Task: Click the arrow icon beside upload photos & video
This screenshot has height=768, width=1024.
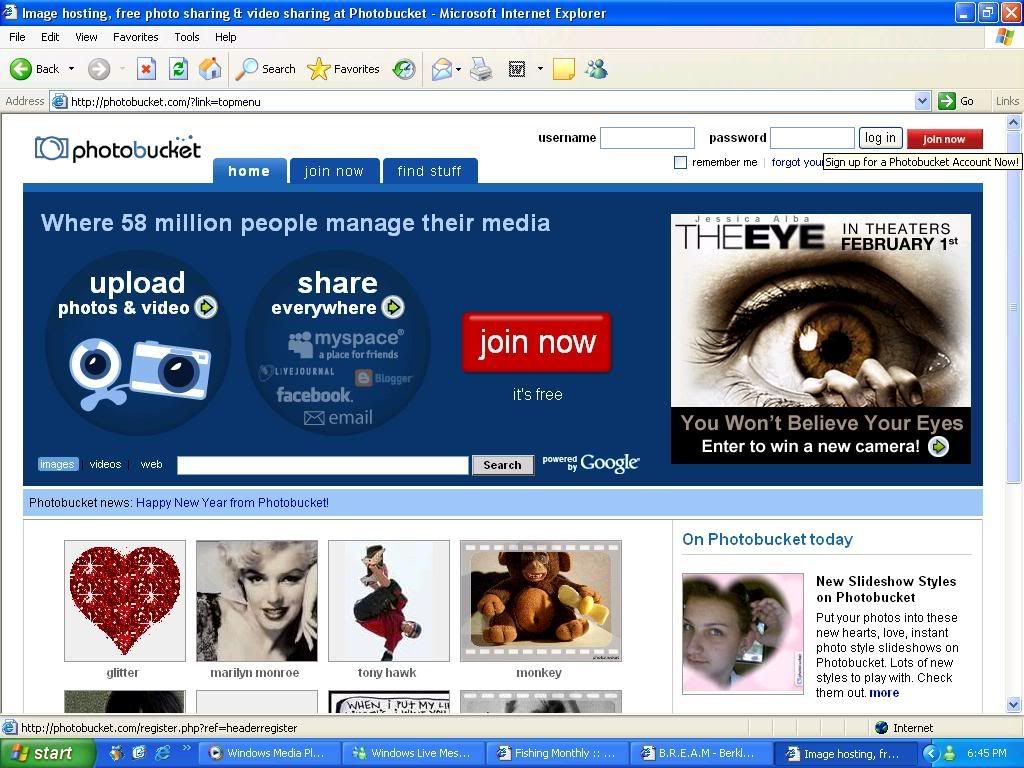Action: point(206,307)
